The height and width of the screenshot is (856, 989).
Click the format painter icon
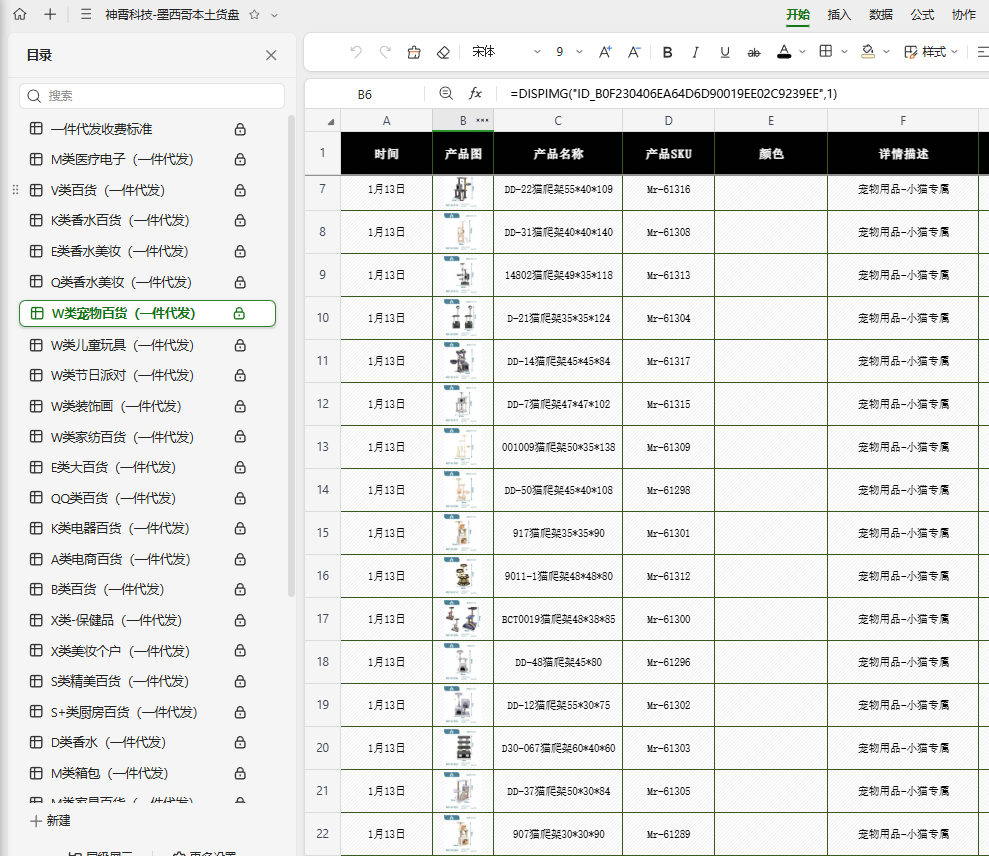(414, 52)
